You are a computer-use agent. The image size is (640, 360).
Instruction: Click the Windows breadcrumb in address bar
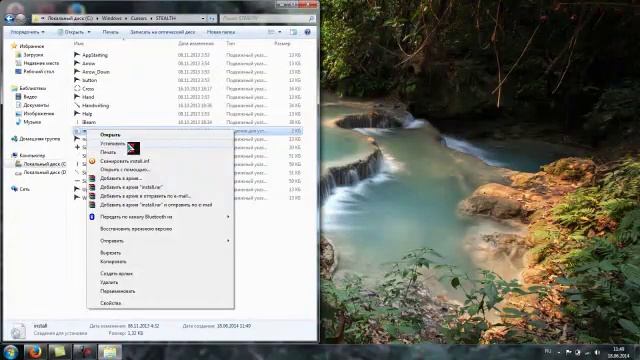[111, 18]
